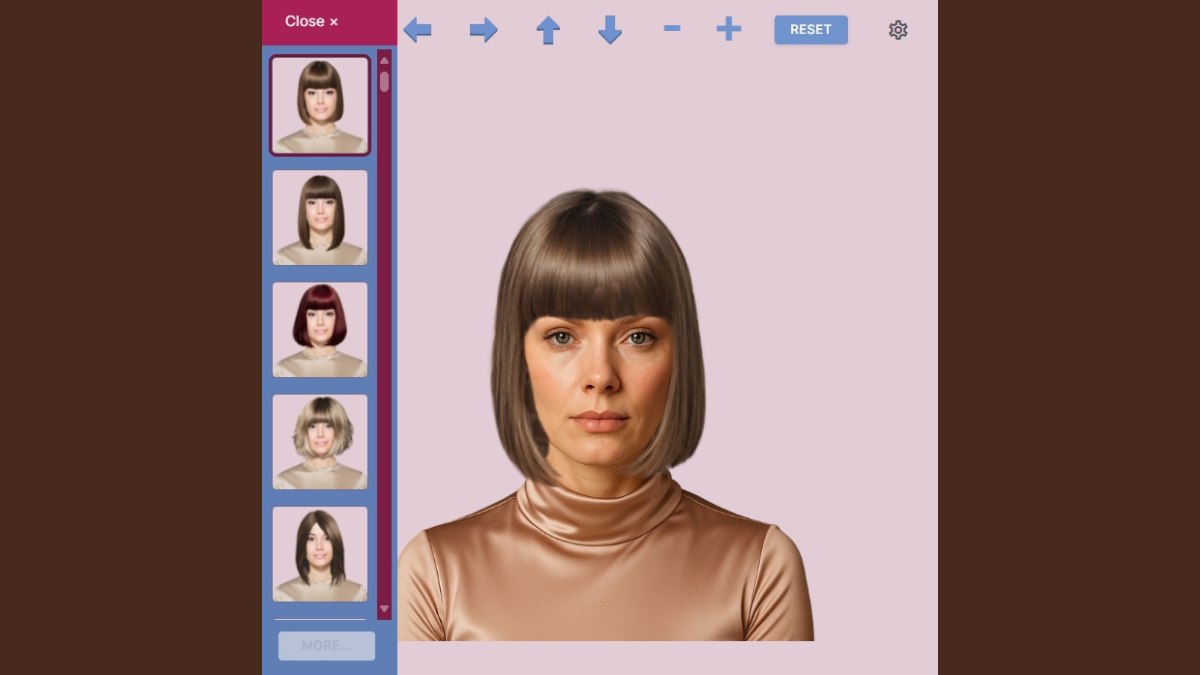Shift the hairstyle down with down arrow
This screenshot has height=675, width=1200.
point(610,30)
